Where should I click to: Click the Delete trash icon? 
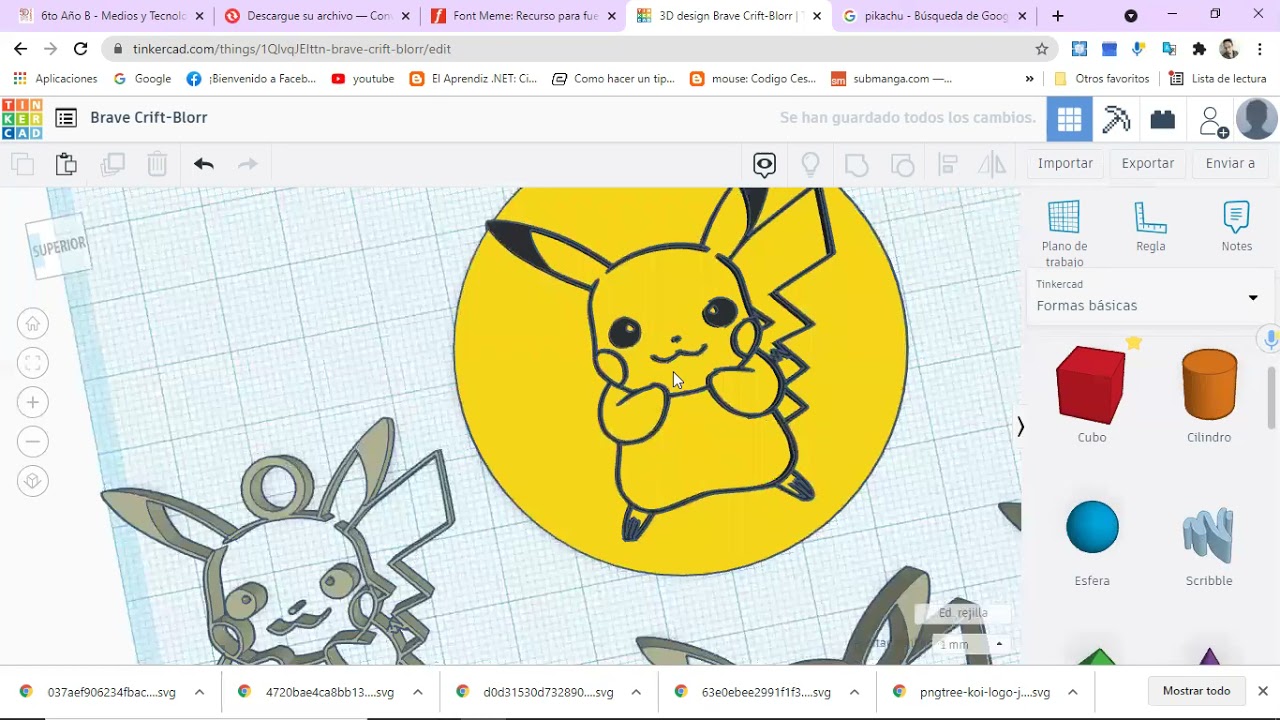pyautogui.click(x=157, y=164)
